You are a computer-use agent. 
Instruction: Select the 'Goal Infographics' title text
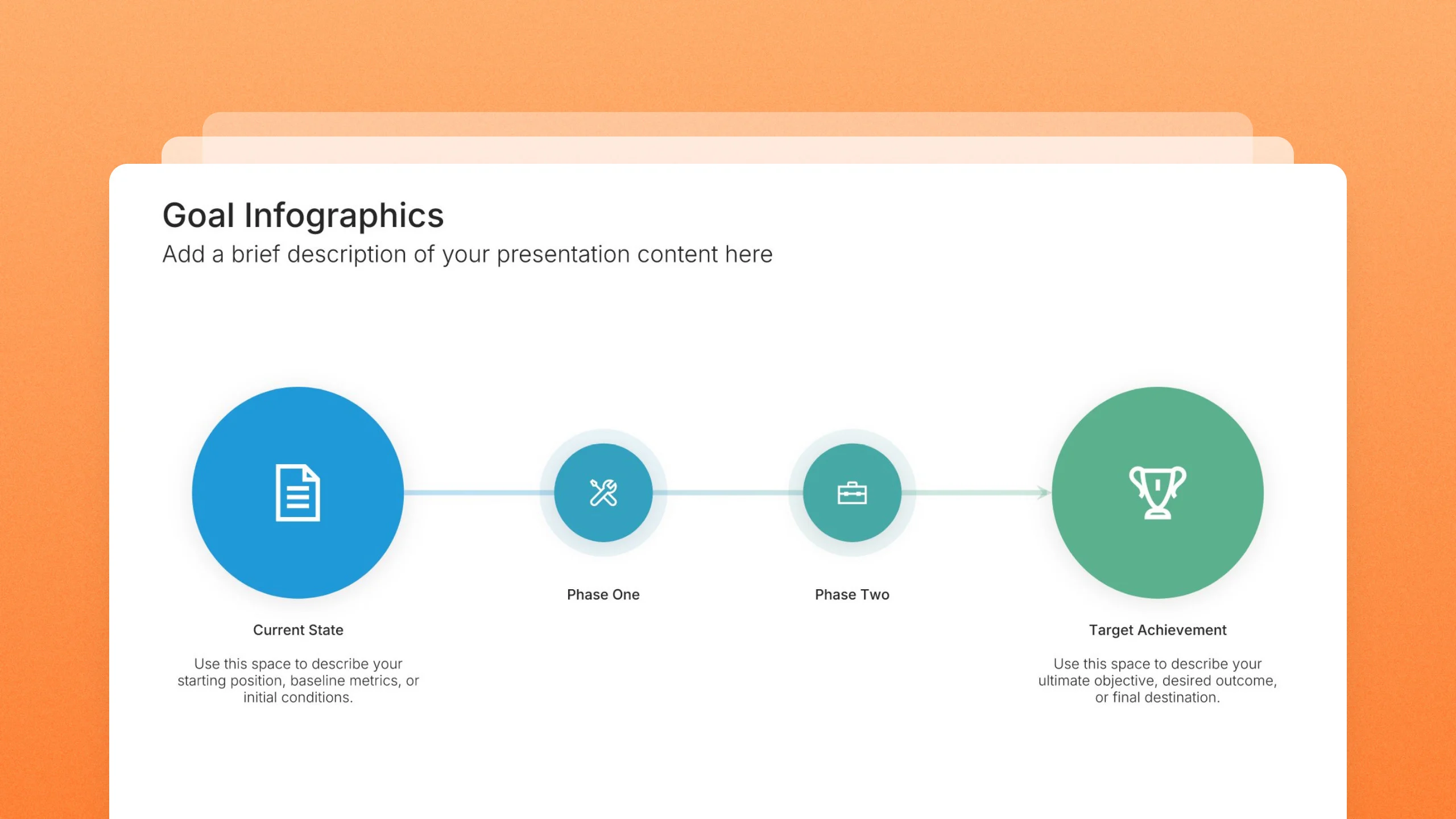point(303,216)
